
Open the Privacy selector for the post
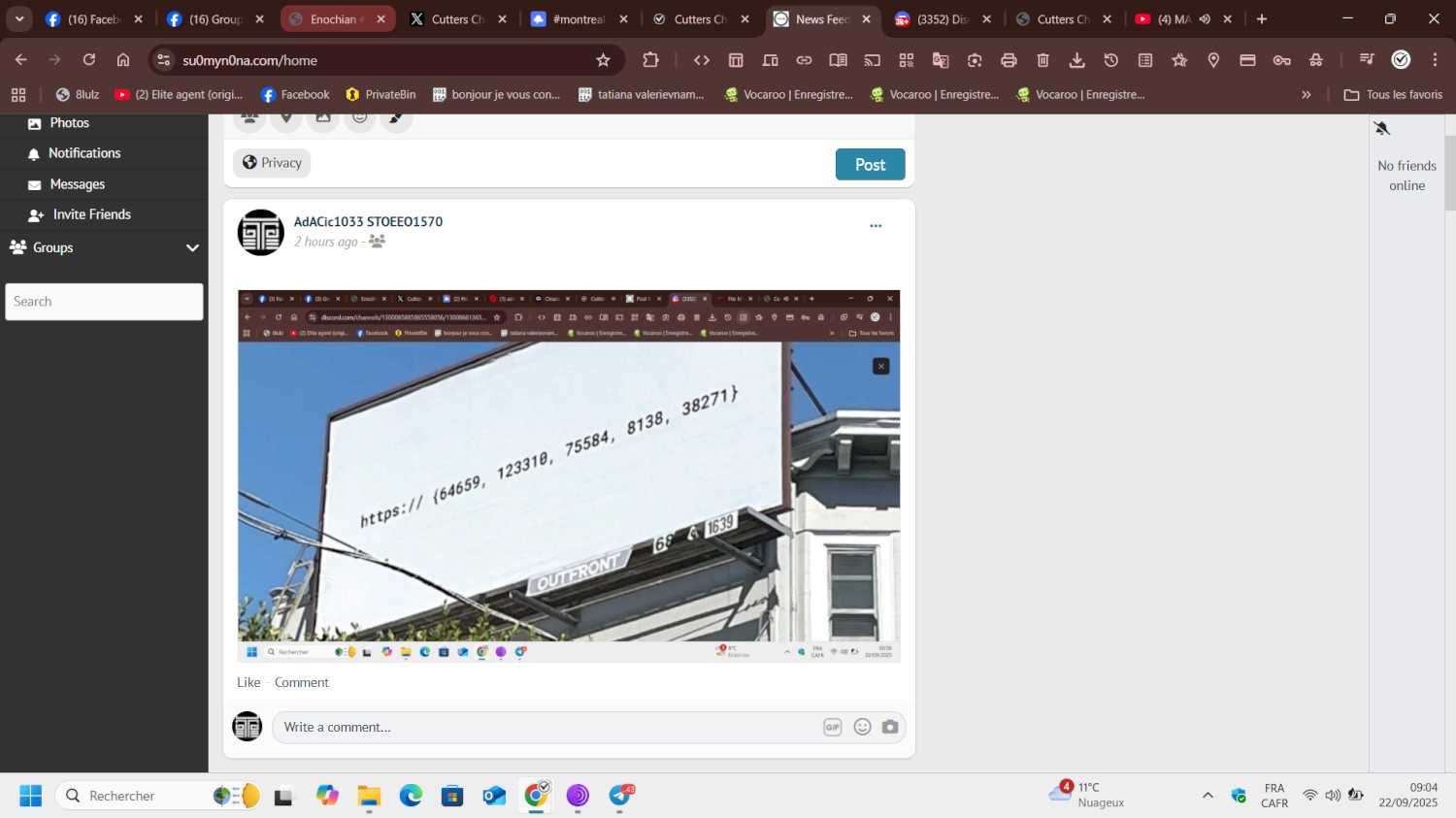coord(272,163)
